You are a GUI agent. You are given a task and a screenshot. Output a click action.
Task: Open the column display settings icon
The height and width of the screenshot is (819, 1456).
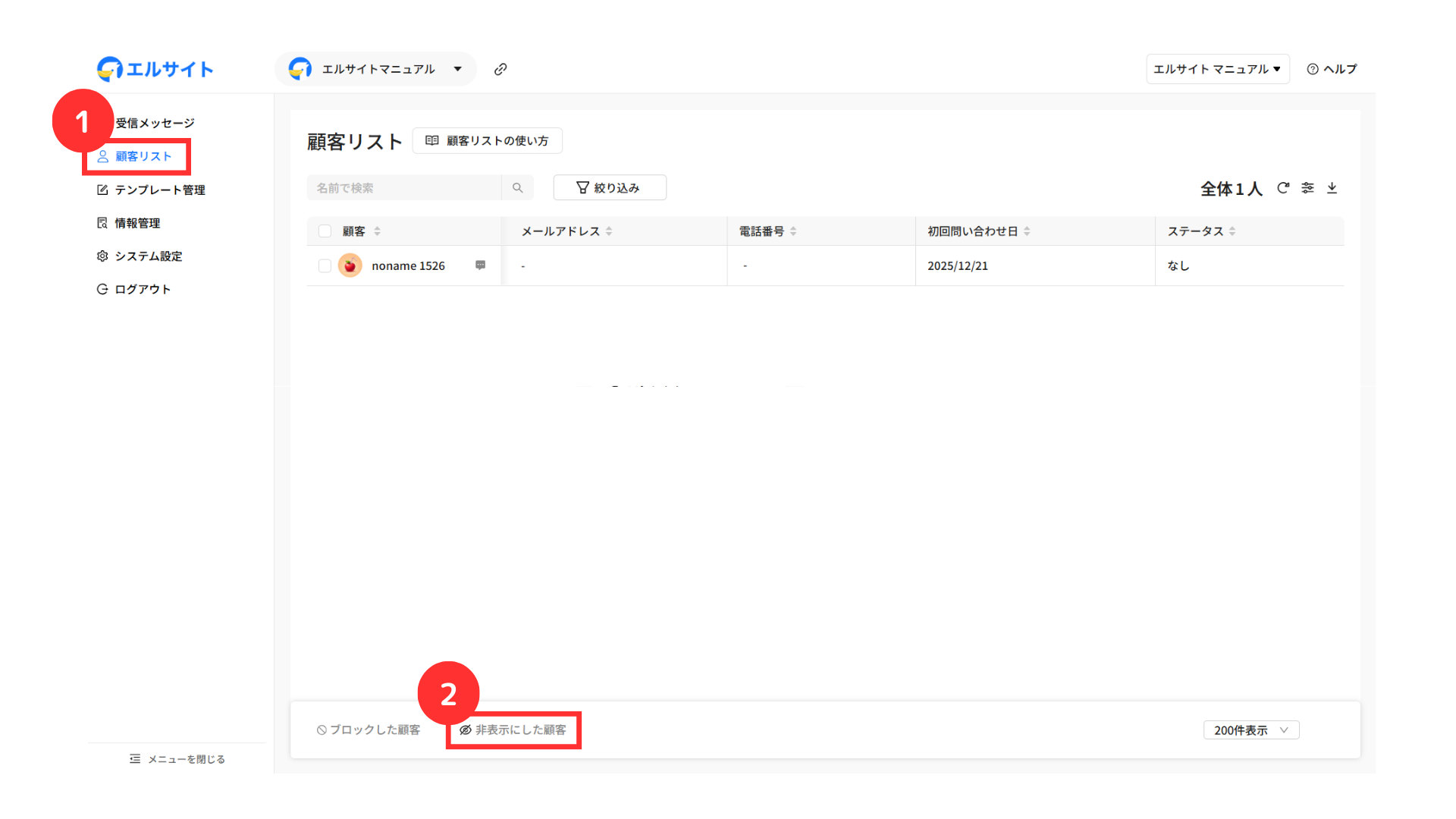point(1307,188)
